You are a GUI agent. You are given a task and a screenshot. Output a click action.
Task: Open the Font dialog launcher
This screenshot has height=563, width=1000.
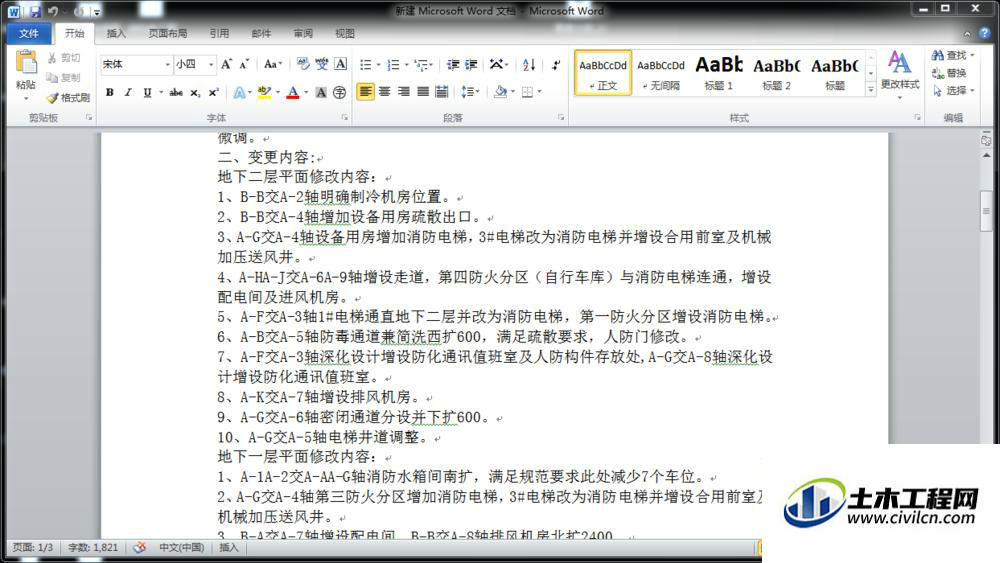345,117
